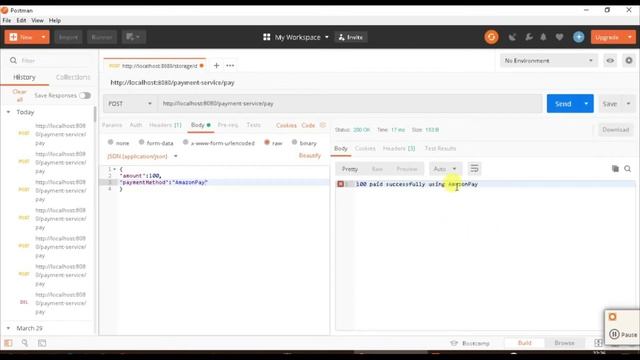The height and width of the screenshot is (360, 640).
Task: Open the notifications bell icon
Action: pos(543,37)
